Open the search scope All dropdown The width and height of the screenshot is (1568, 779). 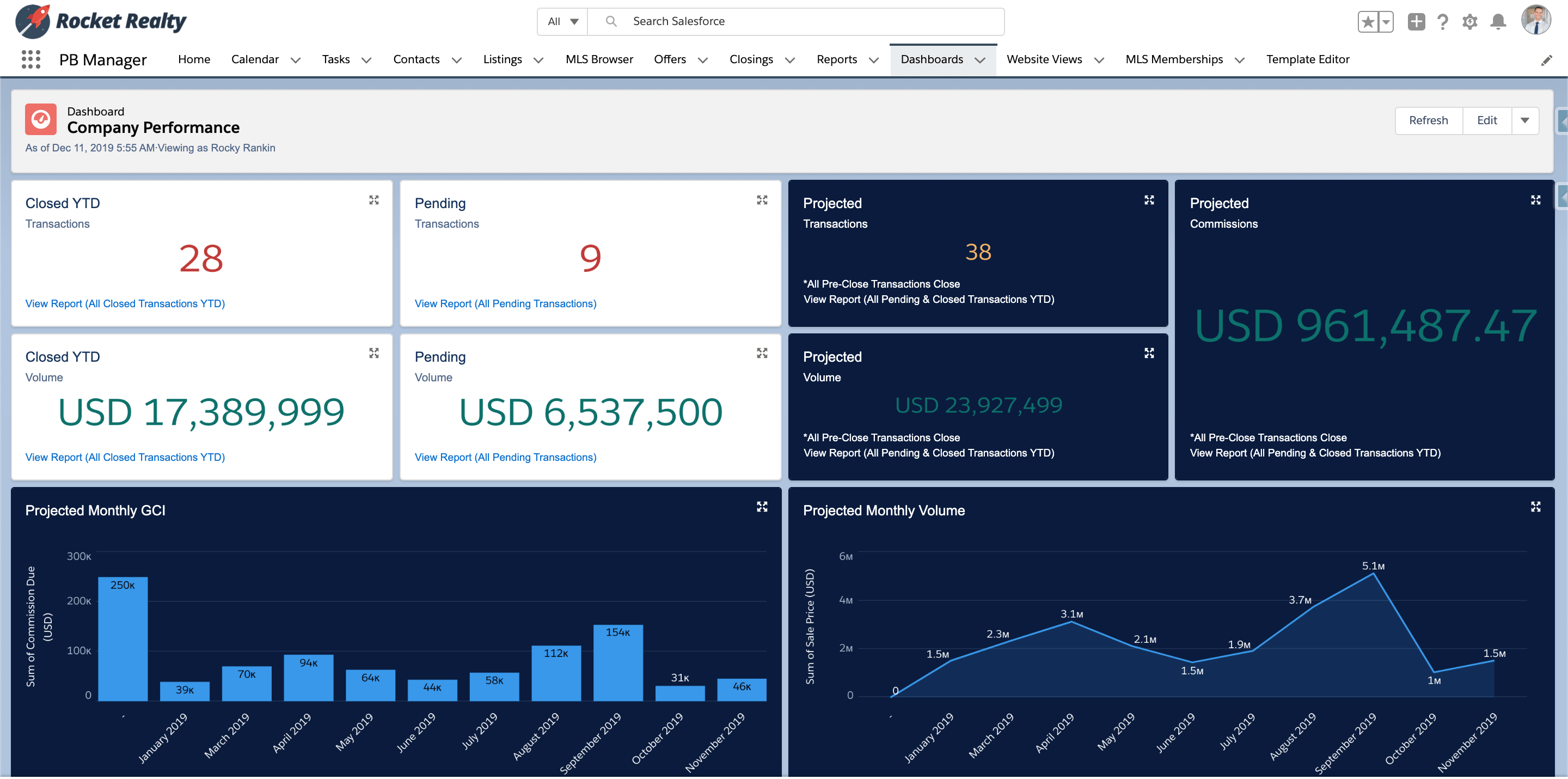[x=562, y=21]
